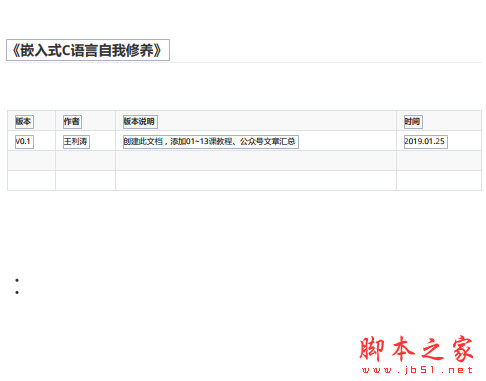Click the 版本说明 column header
This screenshot has height=381, width=486.
(140, 122)
